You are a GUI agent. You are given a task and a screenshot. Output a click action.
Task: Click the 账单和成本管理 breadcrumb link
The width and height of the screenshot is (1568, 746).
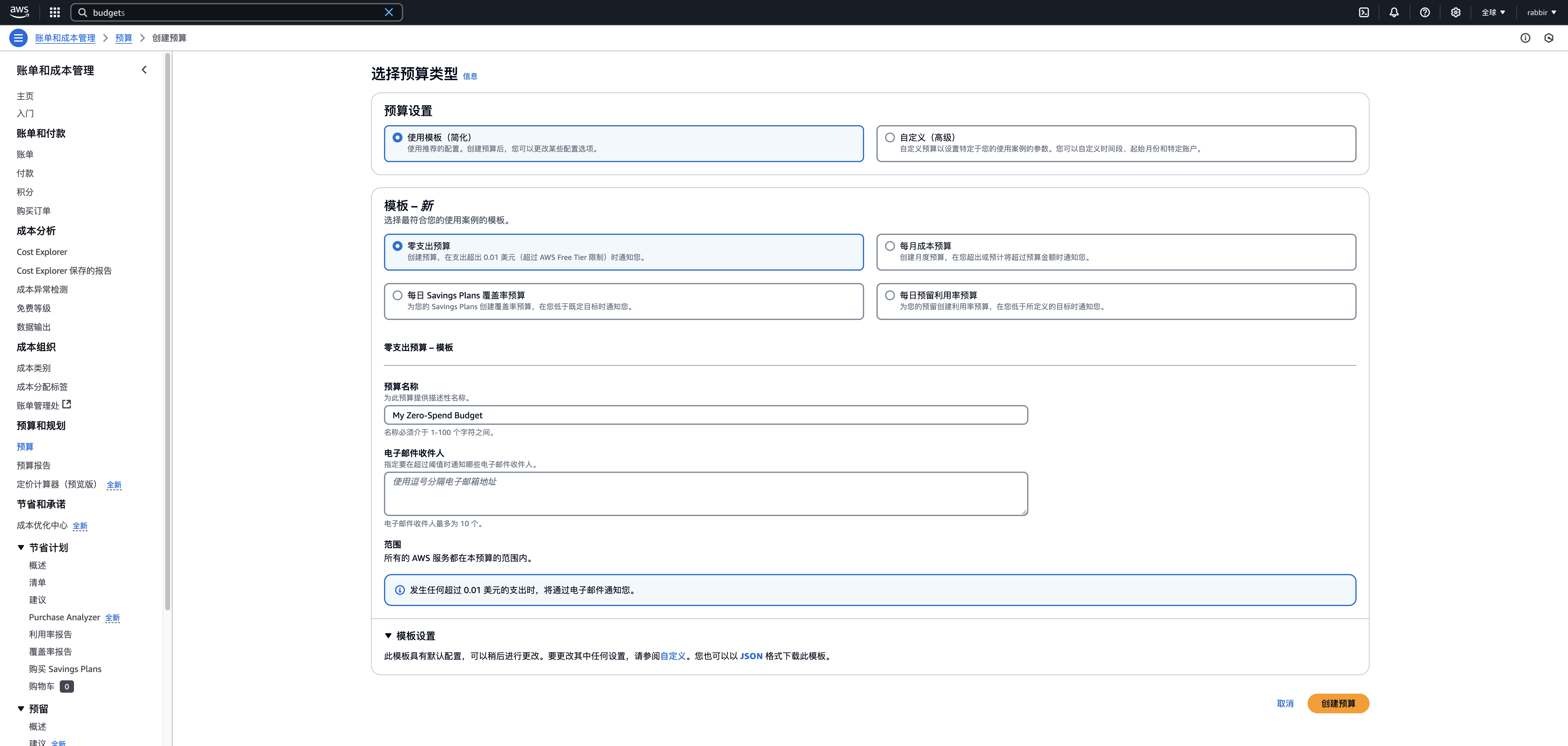[65, 38]
